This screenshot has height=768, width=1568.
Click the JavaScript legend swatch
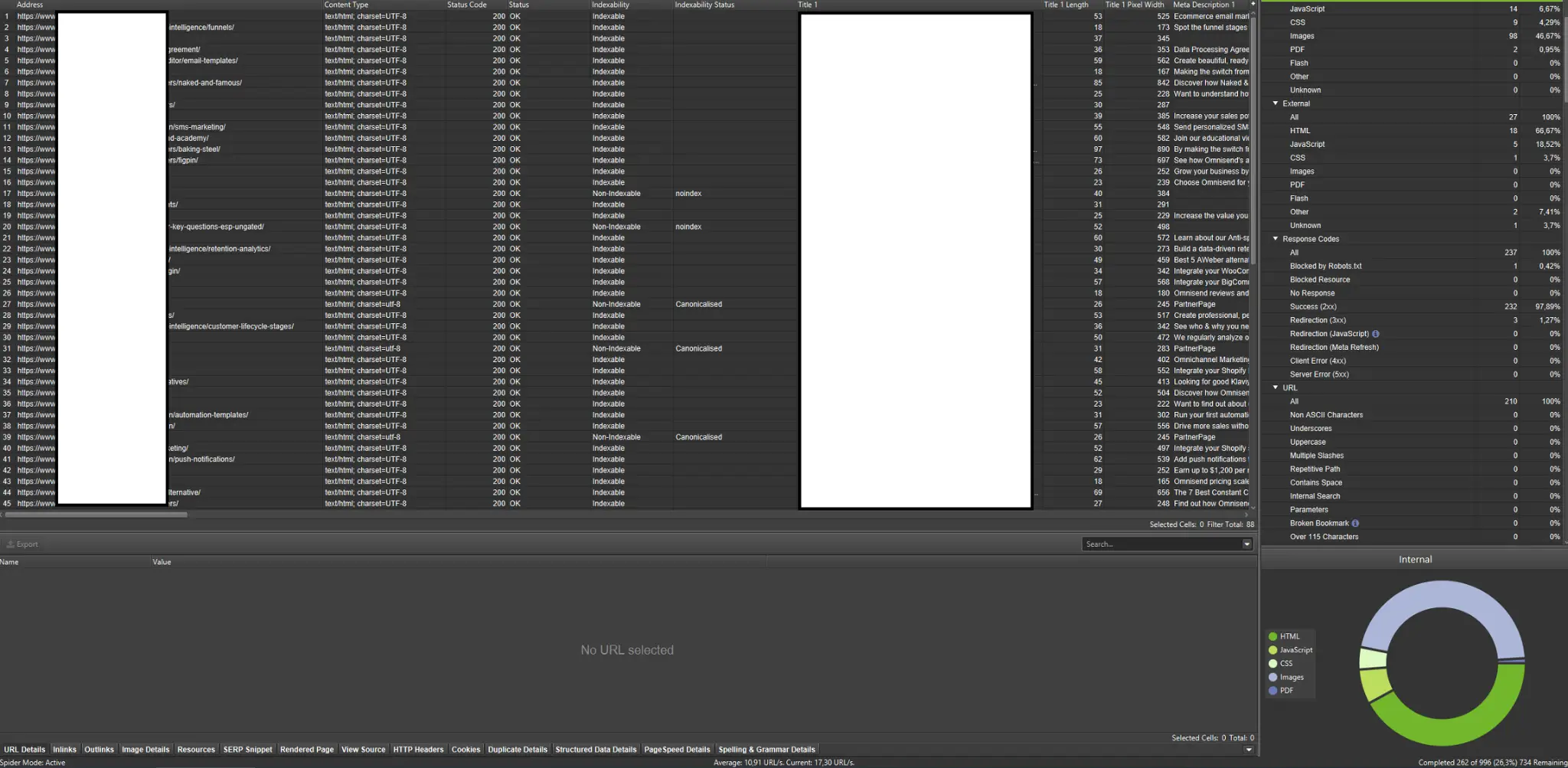(1272, 650)
